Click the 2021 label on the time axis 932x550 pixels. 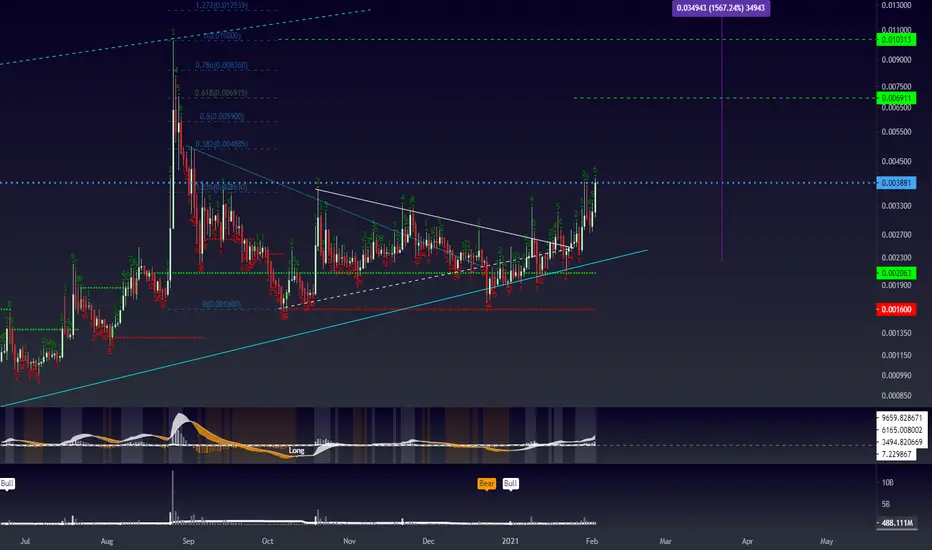[x=510, y=541]
